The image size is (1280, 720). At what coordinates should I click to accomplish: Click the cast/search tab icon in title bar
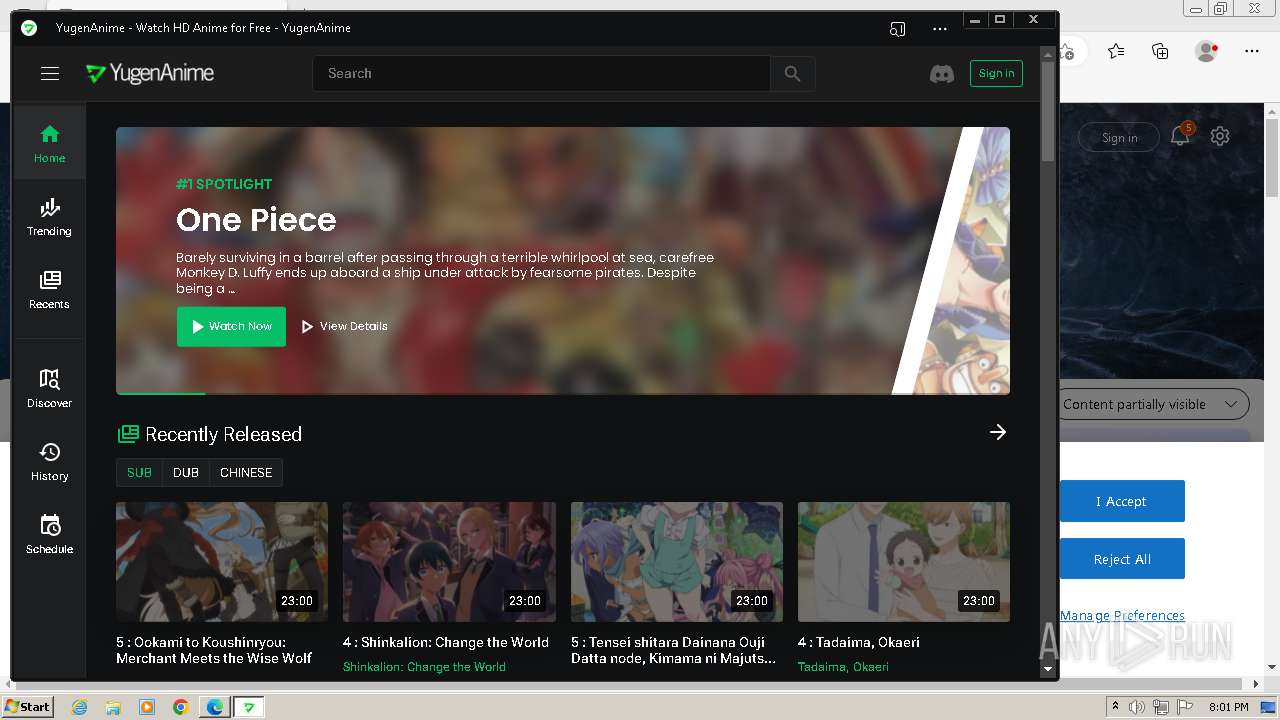(x=897, y=29)
